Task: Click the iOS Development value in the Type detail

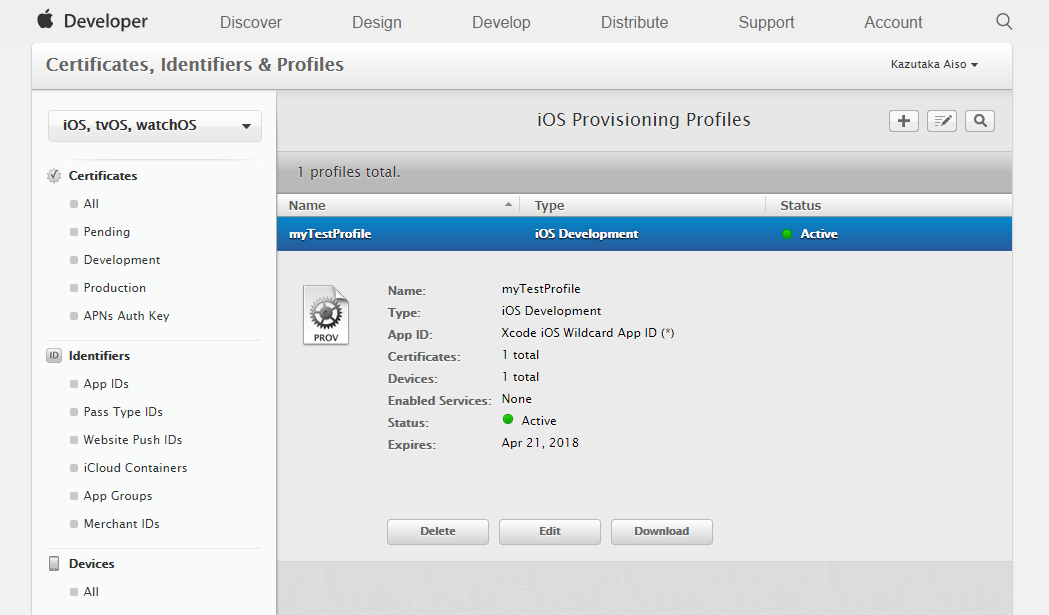Action: pyautogui.click(x=551, y=311)
